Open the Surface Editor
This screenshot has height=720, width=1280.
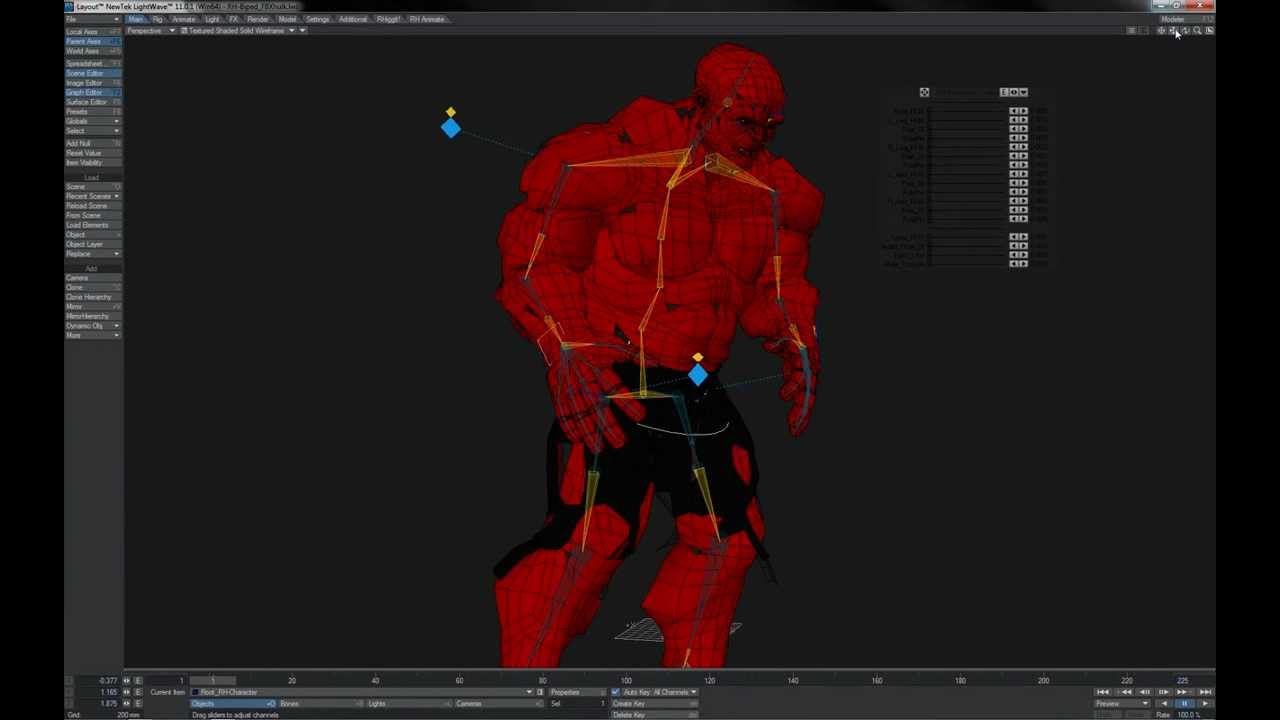coord(93,102)
